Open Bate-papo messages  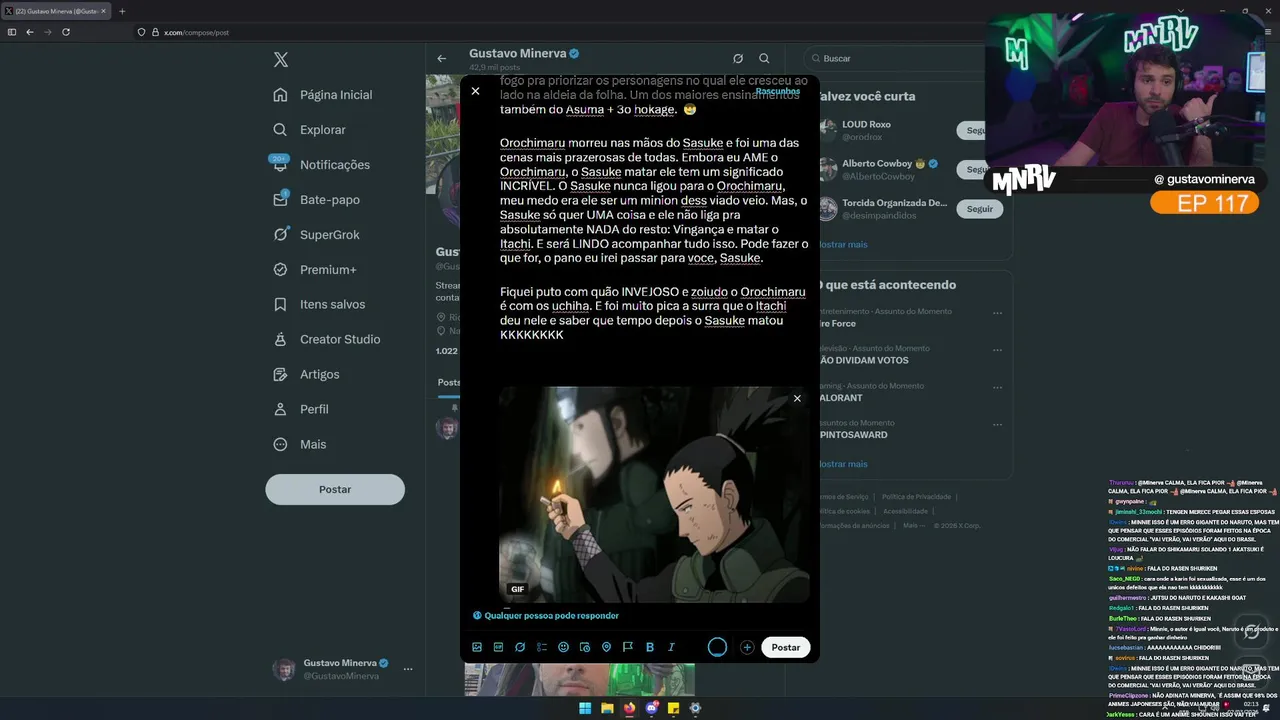pos(317,200)
